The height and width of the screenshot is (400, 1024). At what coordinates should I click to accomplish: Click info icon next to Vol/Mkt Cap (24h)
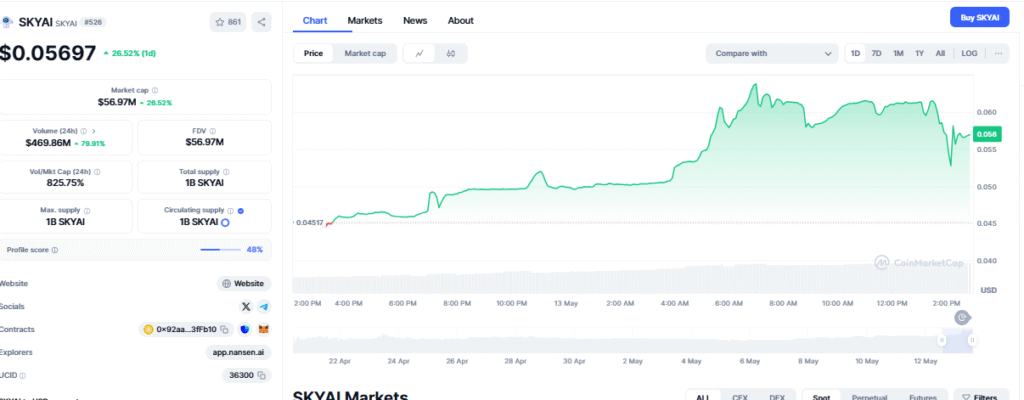tap(97, 172)
